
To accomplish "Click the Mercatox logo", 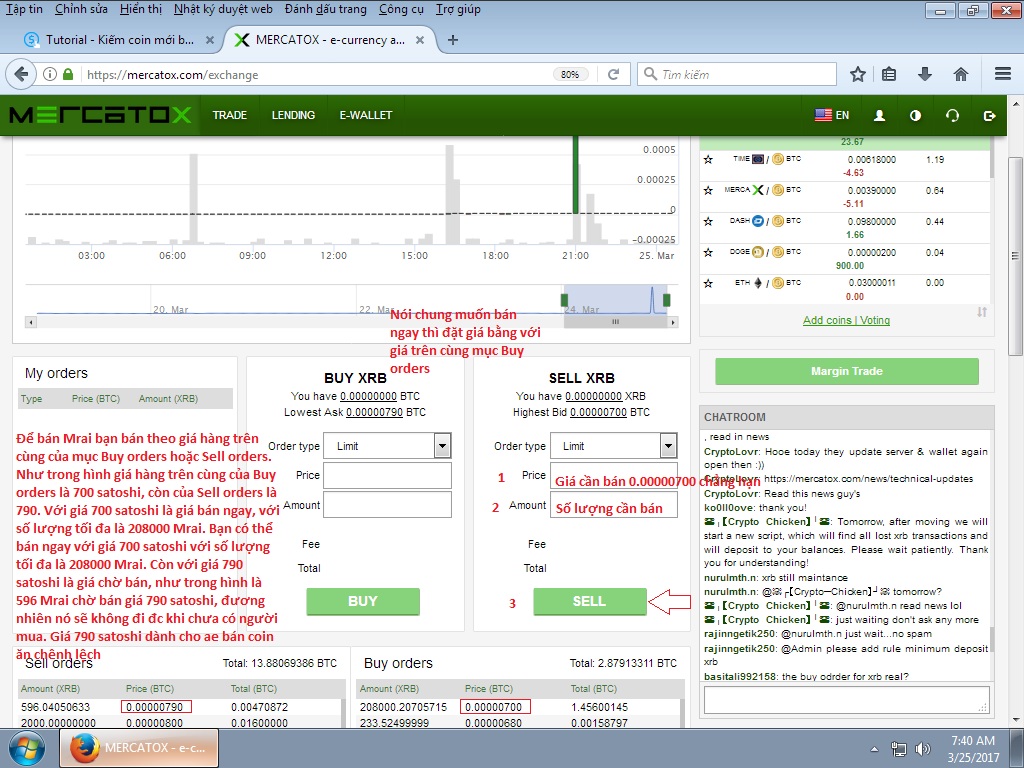I will (x=100, y=115).
